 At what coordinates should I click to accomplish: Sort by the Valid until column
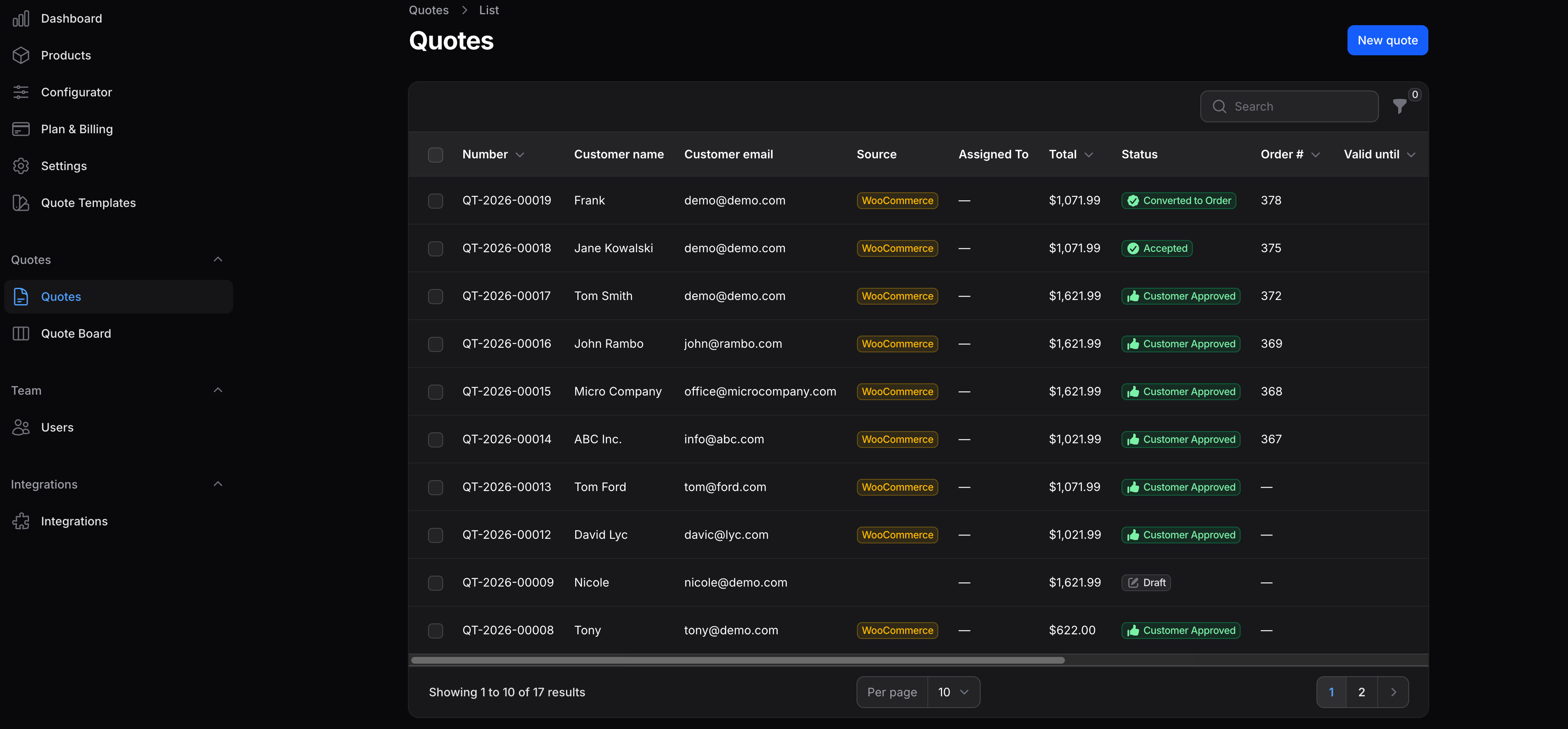coord(1379,155)
